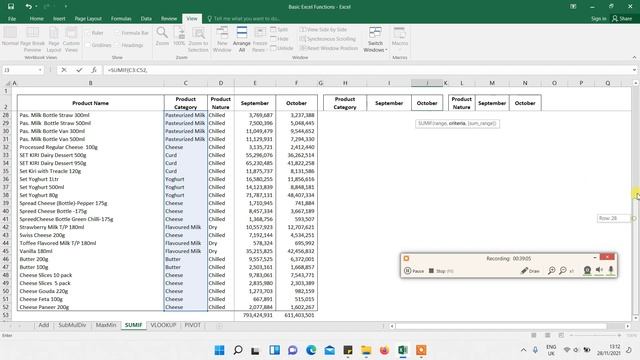The width and height of the screenshot is (640, 360).
Task: Switch to the VLOOKUP sheet tab
Action: pyautogui.click(x=163, y=325)
